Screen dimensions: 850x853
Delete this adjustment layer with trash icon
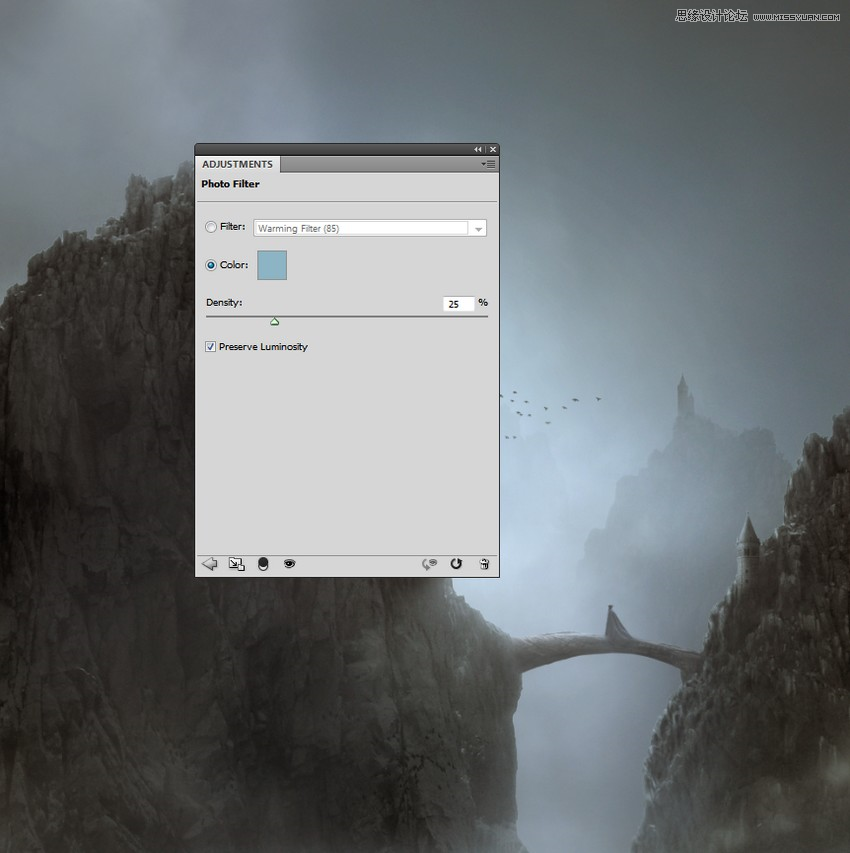point(484,564)
